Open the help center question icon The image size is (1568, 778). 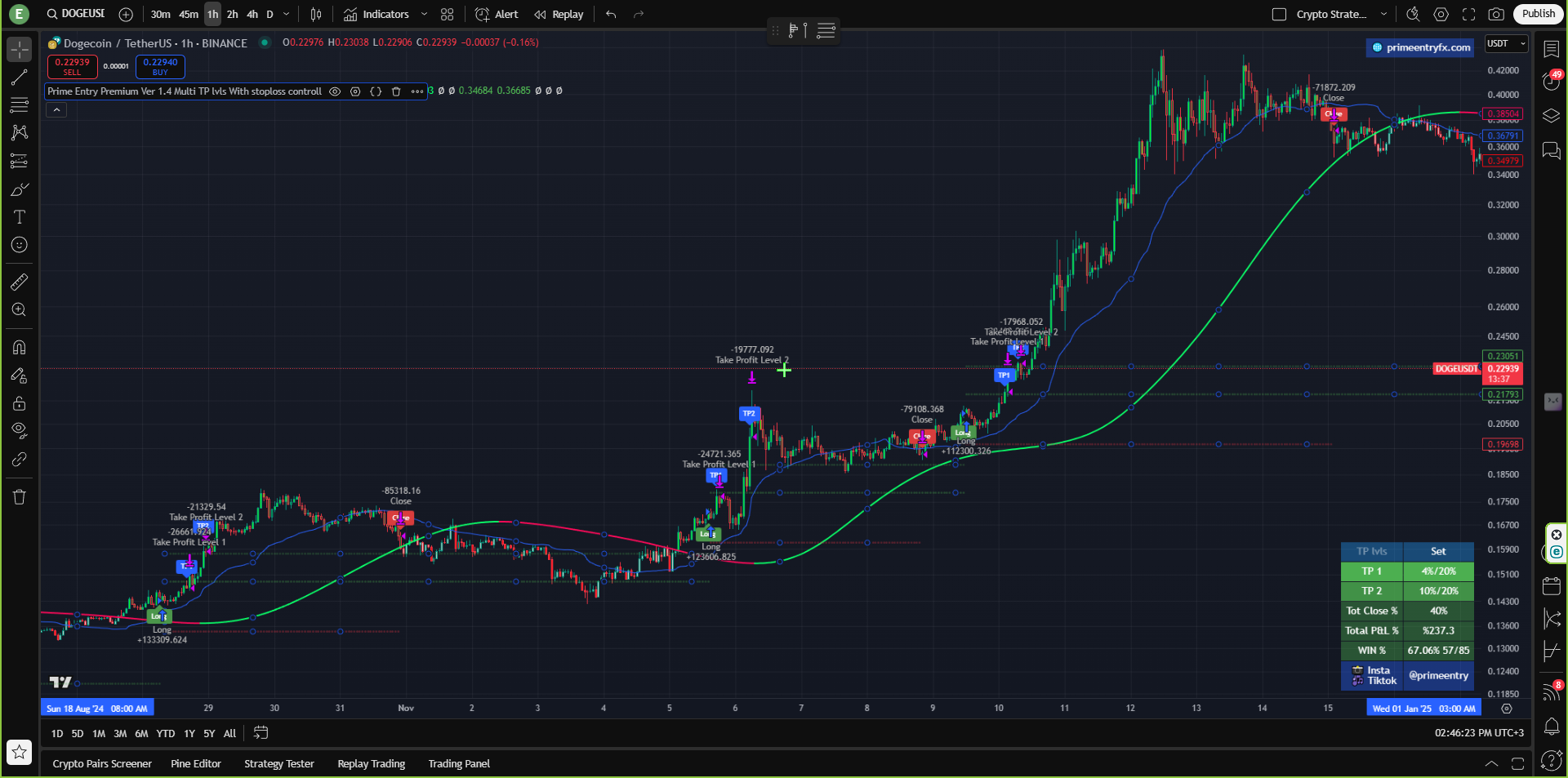(x=1551, y=761)
